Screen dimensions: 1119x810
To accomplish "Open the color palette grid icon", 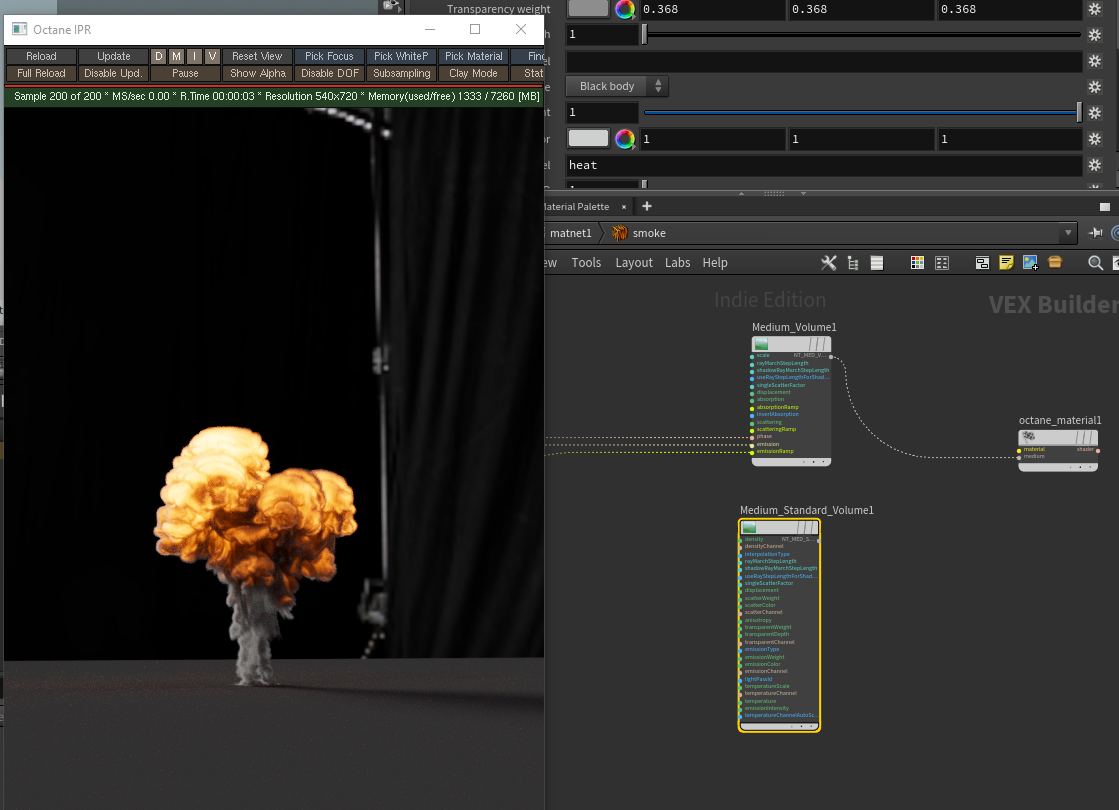I will click(x=917, y=263).
